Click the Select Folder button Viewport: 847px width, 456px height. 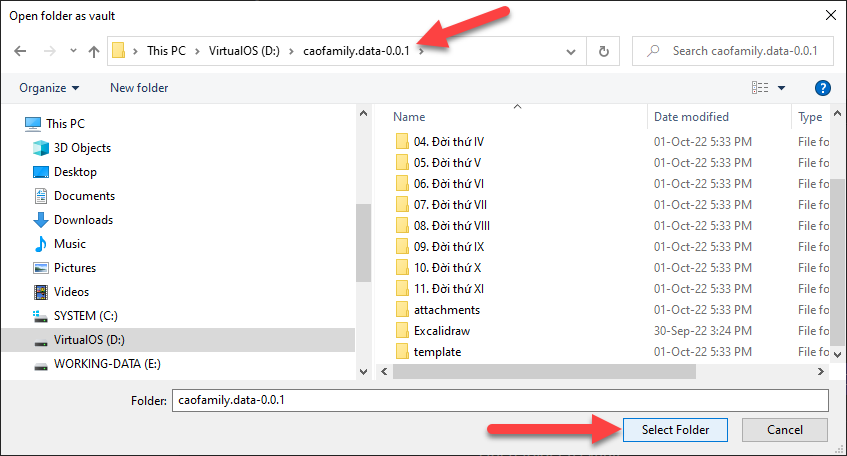point(675,430)
